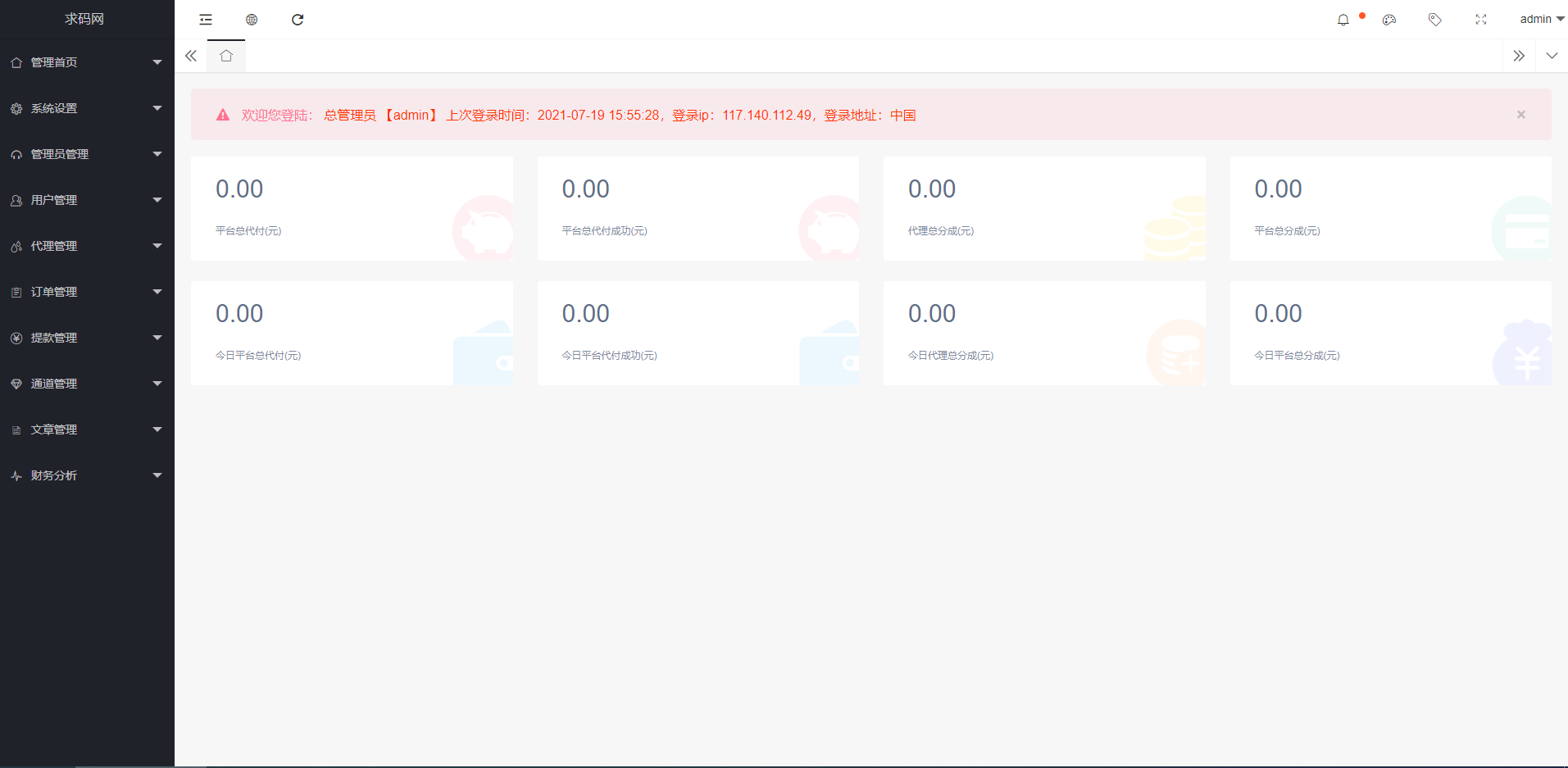Expand the 订单管理 sidebar menu
This screenshot has width=1568, height=768.
coord(87,292)
